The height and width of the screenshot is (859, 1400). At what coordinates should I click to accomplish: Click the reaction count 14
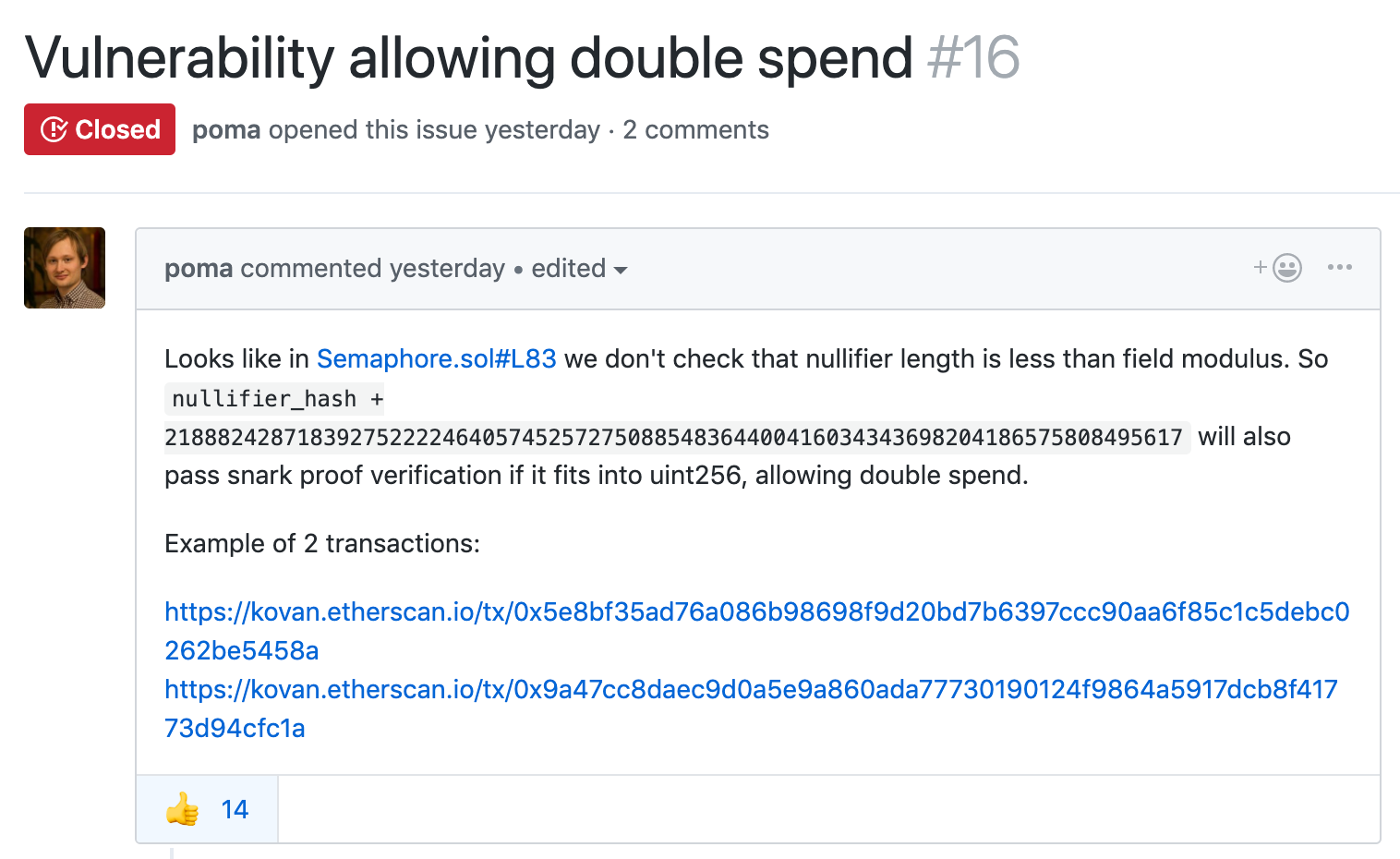(x=235, y=810)
